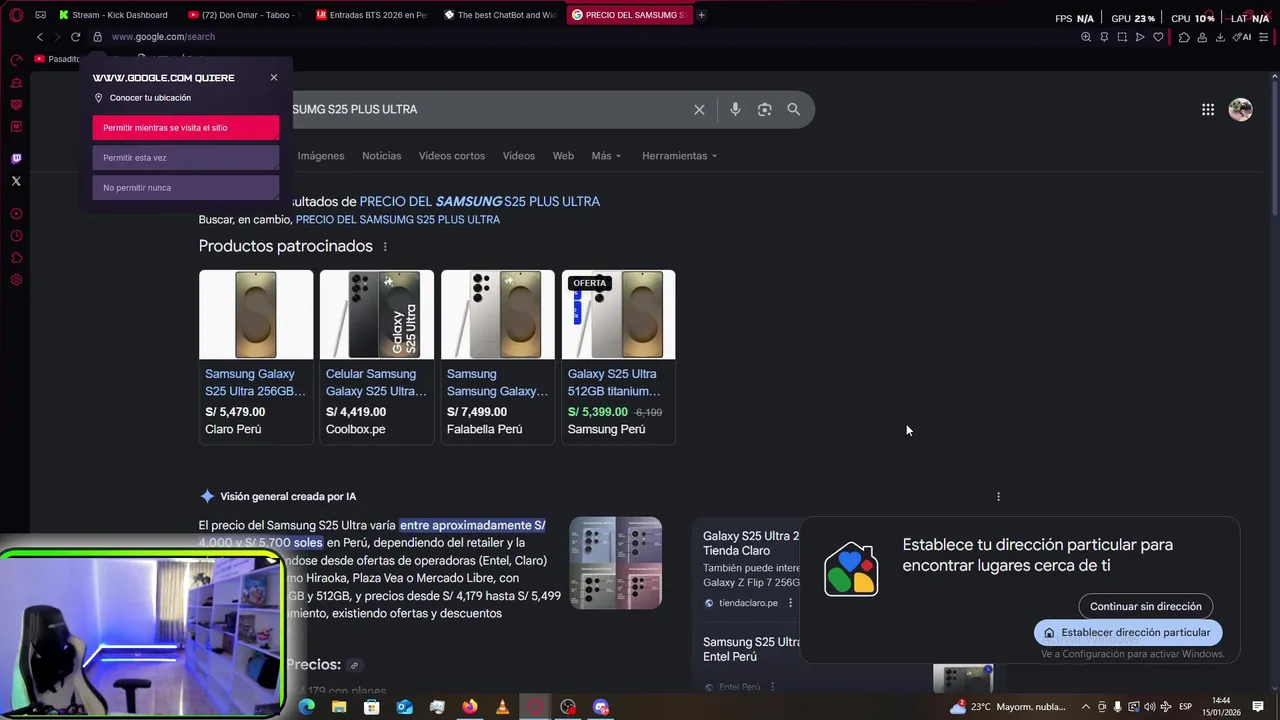Start voice search microphone
The height and width of the screenshot is (720, 1280).
point(735,109)
